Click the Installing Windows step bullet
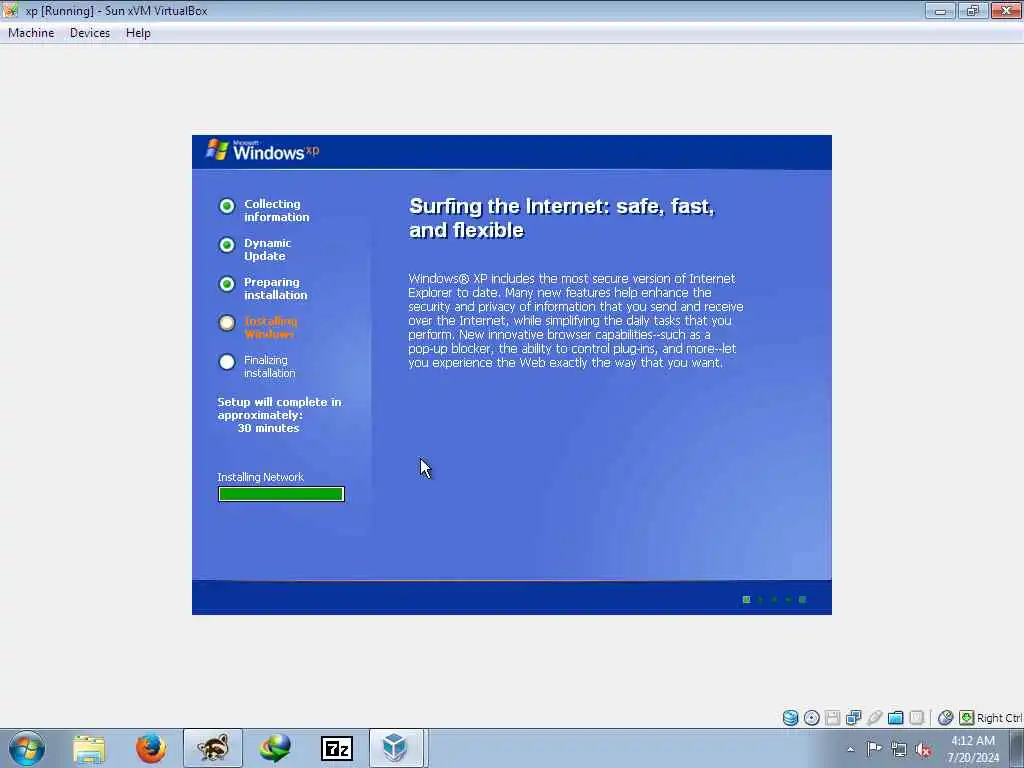The width and height of the screenshot is (1024, 768). coord(227,323)
